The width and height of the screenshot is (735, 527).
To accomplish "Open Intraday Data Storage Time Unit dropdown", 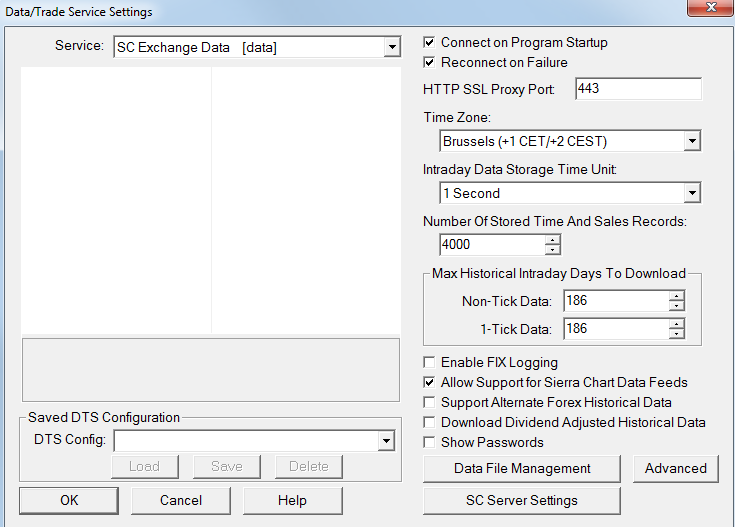I will [692, 193].
